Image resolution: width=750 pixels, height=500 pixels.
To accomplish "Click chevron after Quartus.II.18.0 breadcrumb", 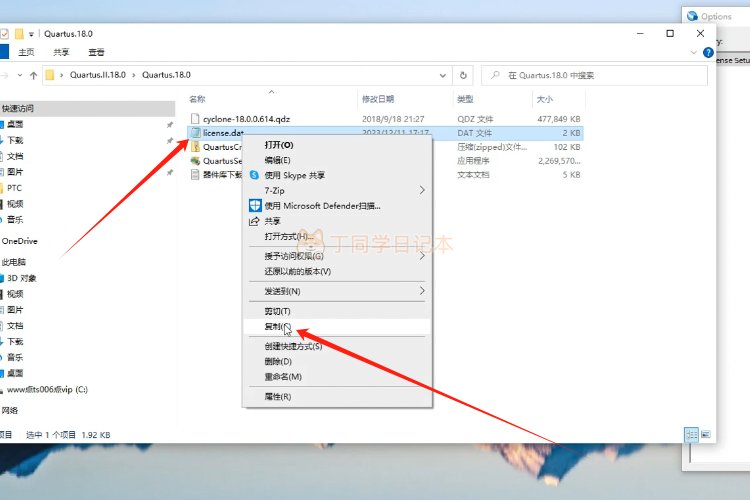I will (133, 75).
